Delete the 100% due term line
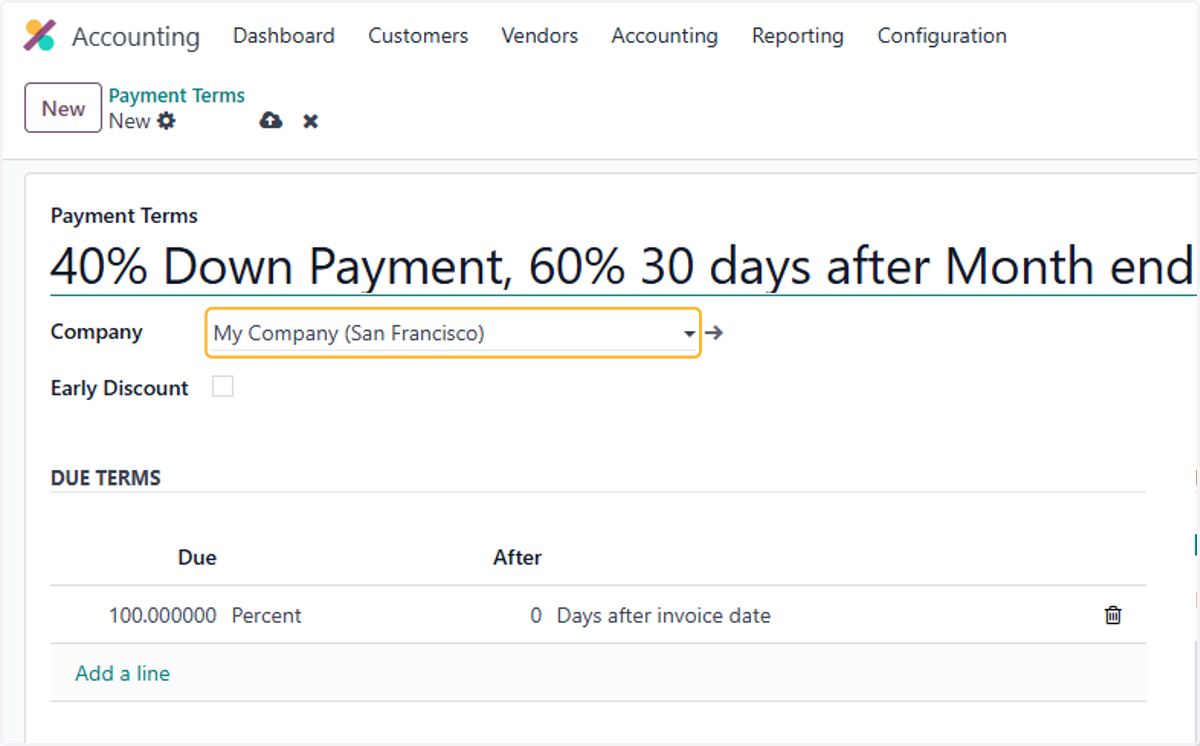Image resolution: width=1200 pixels, height=746 pixels. 1113,615
